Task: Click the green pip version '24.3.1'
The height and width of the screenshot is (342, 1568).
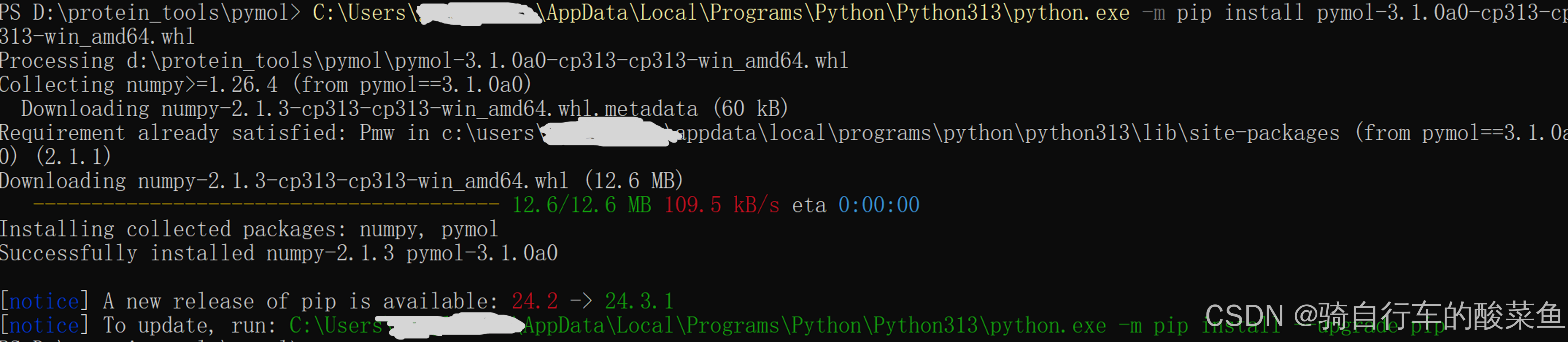Action: pos(639,301)
